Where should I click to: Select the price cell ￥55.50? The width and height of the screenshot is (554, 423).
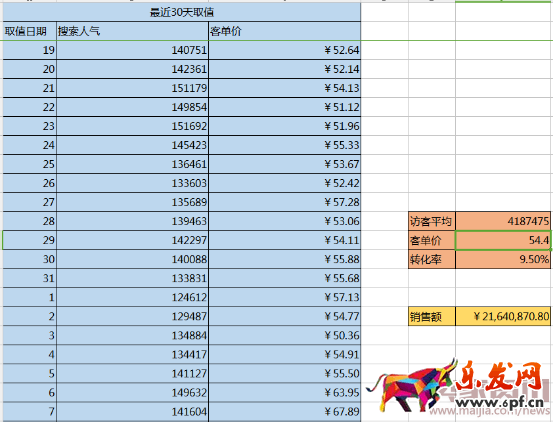[285, 374]
